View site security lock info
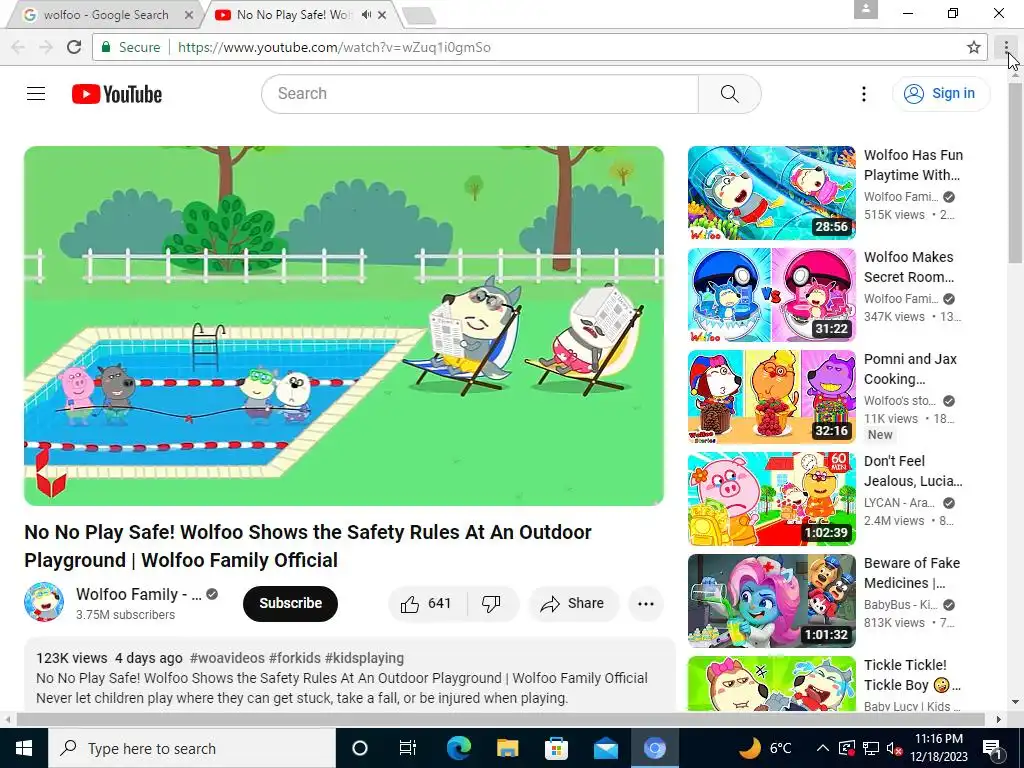This screenshot has width=1024, height=768. [130, 47]
